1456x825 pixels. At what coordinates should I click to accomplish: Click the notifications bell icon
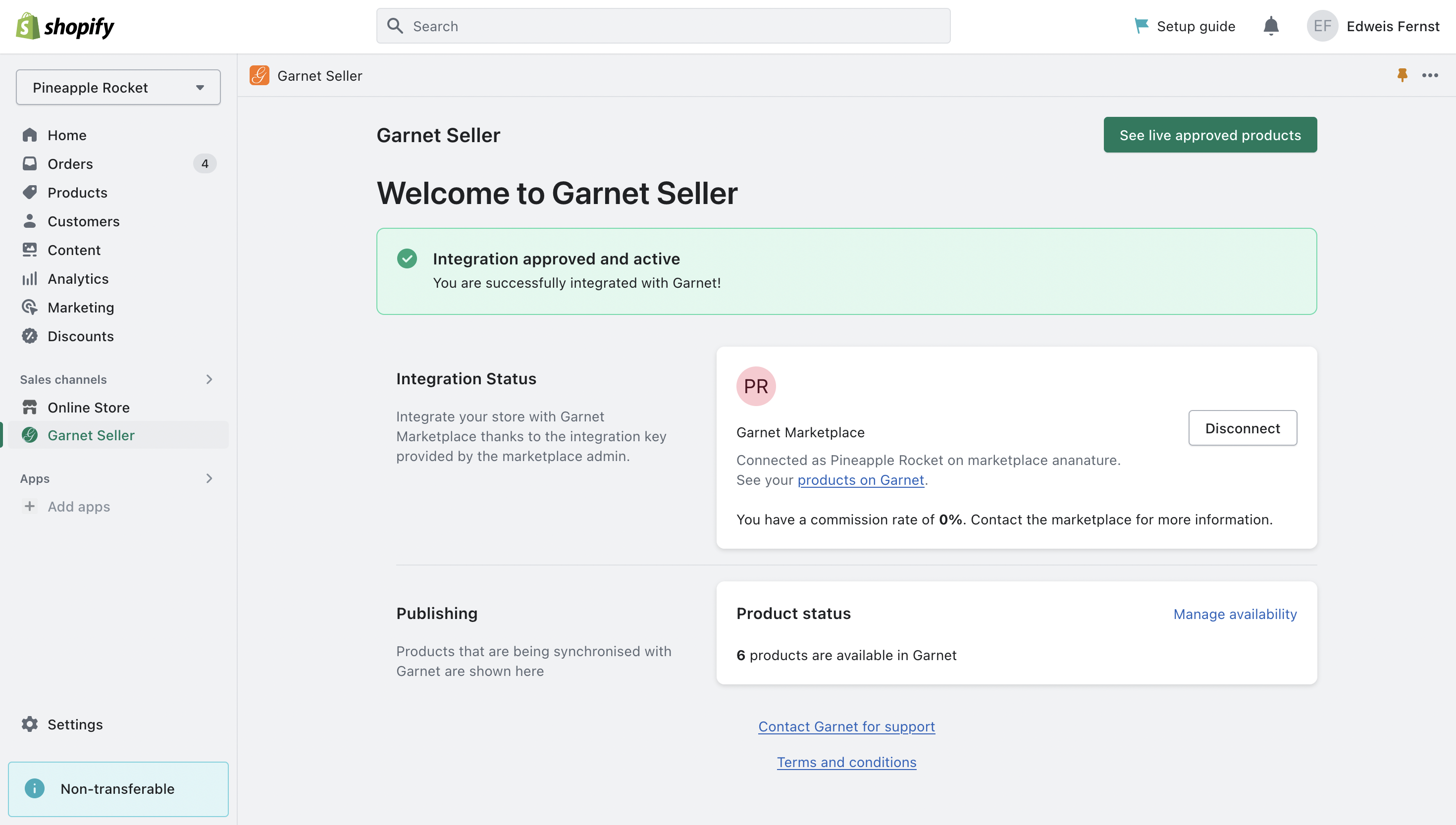tap(1271, 26)
